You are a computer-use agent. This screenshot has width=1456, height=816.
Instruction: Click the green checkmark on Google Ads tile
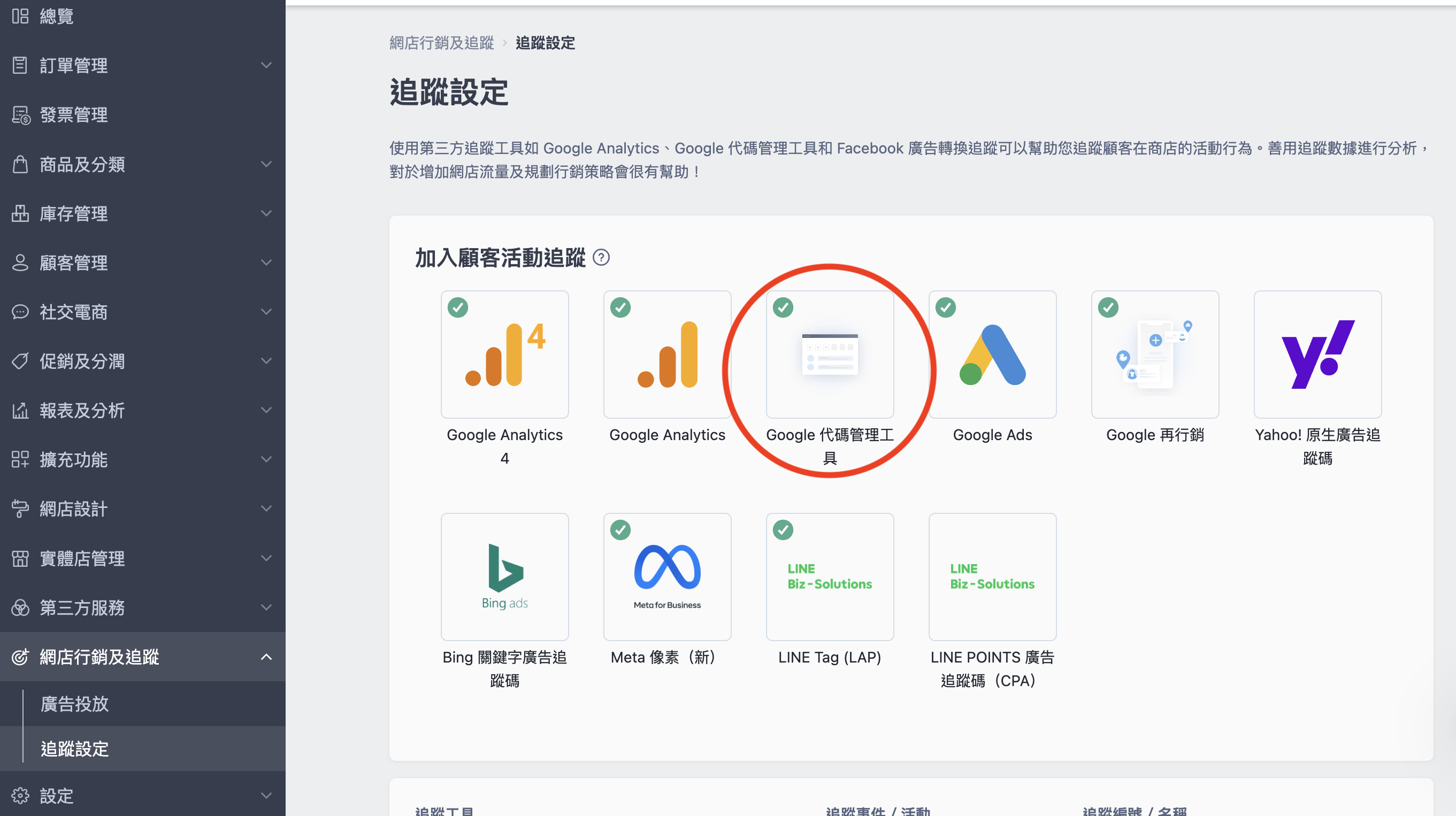click(x=945, y=307)
